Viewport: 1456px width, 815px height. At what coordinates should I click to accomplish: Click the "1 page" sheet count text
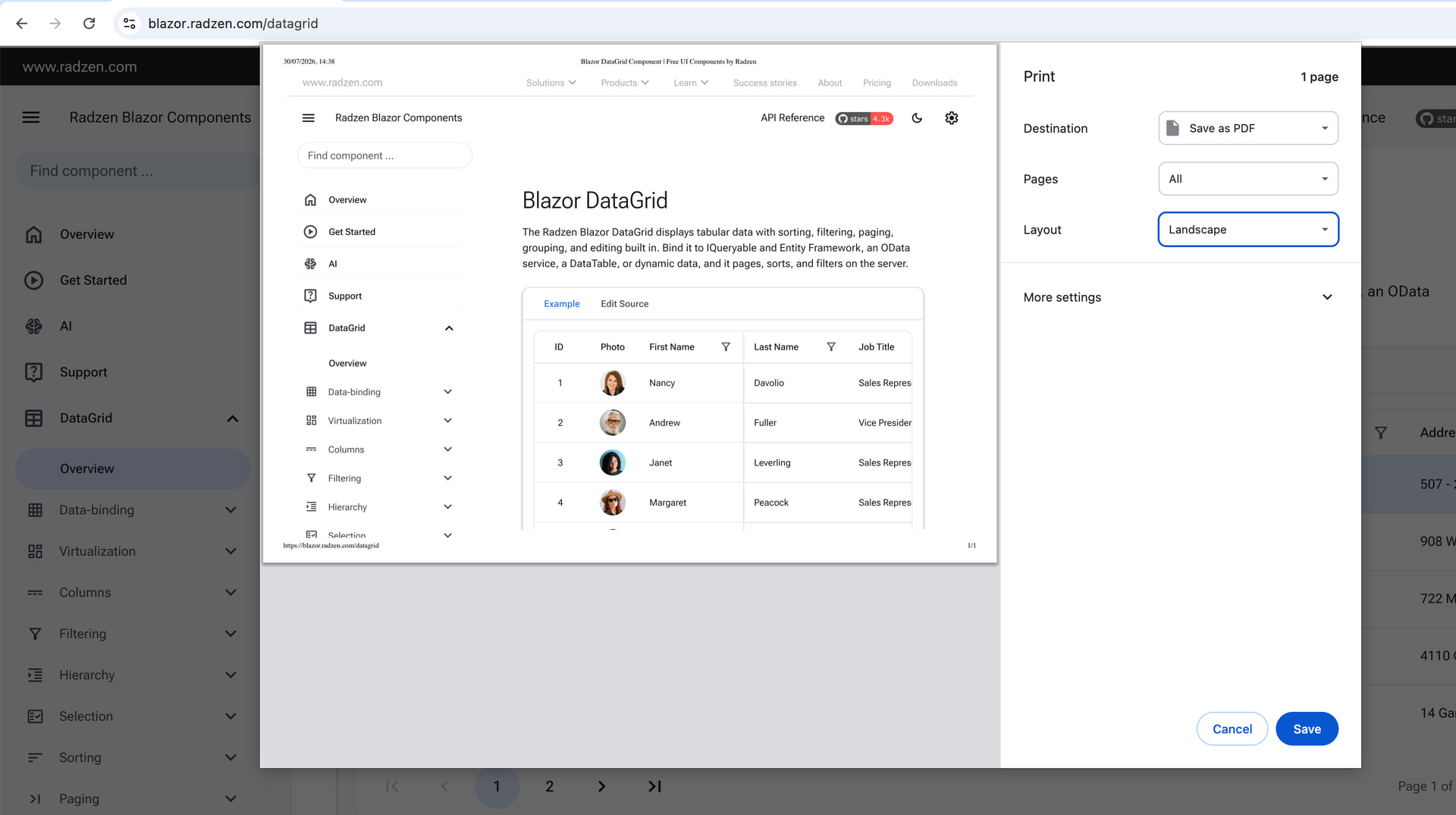tap(1319, 77)
